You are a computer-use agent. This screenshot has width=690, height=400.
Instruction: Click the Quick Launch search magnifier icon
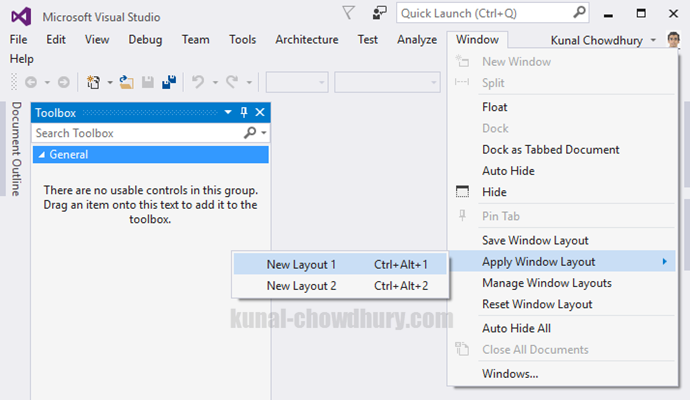coord(580,12)
